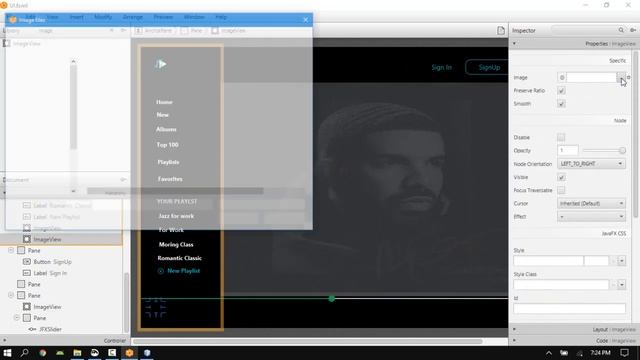Open Chrome from the taskbar
The width and height of the screenshot is (640, 360).
[x=42, y=353]
